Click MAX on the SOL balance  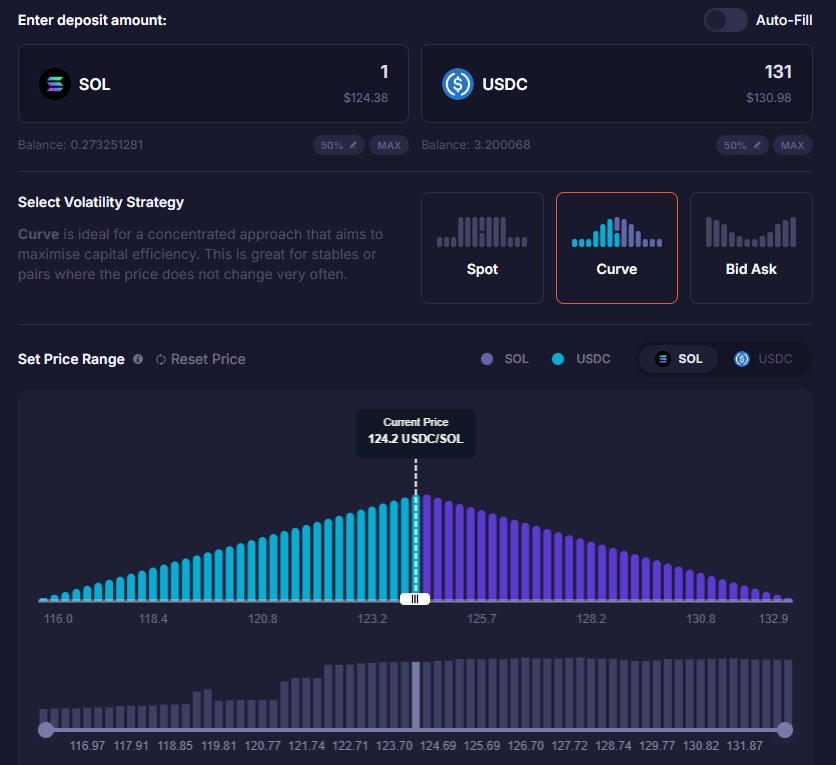388,145
